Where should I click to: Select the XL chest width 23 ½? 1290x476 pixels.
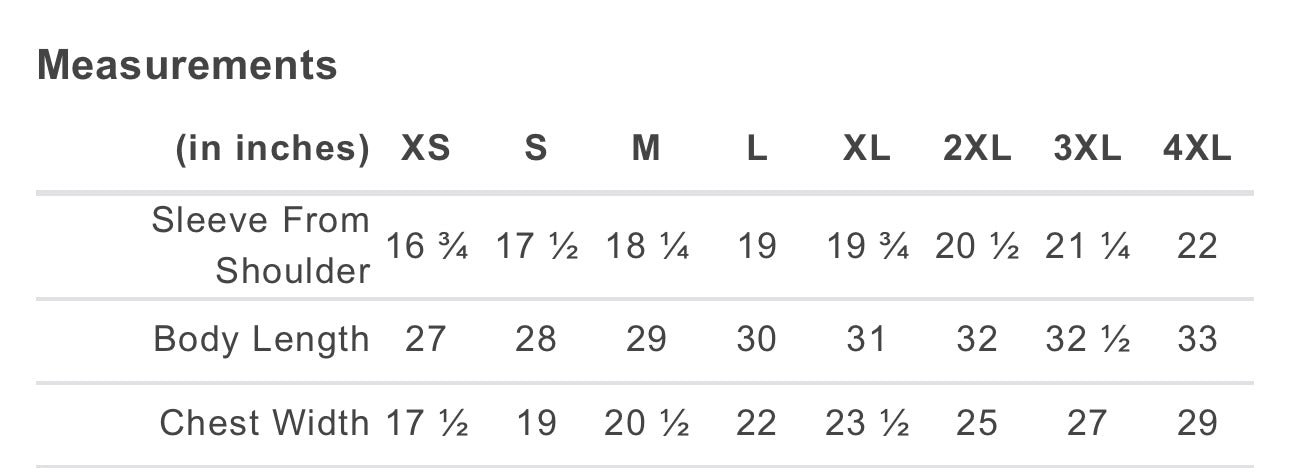point(866,423)
